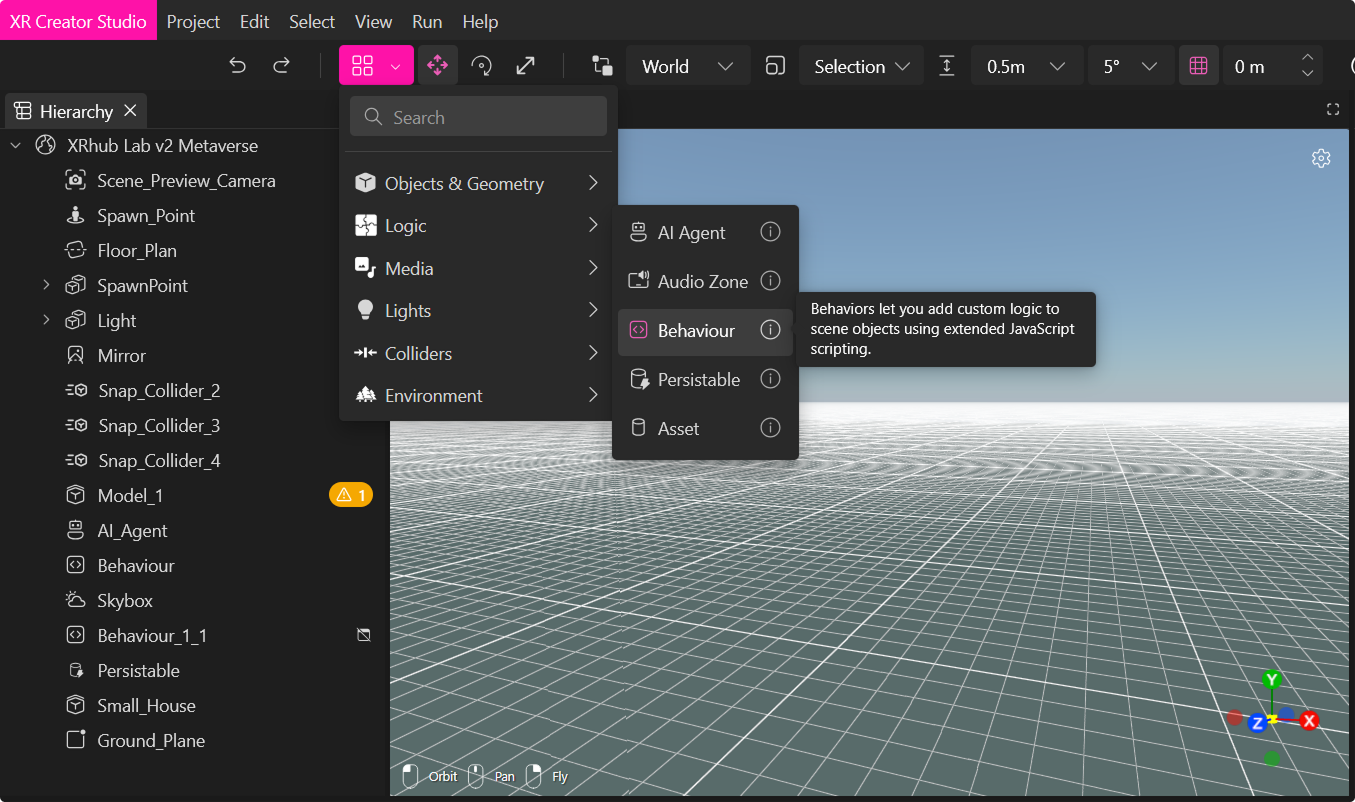Choose Behaviour from the Logic submenu
The image size is (1355, 802).
click(696, 331)
